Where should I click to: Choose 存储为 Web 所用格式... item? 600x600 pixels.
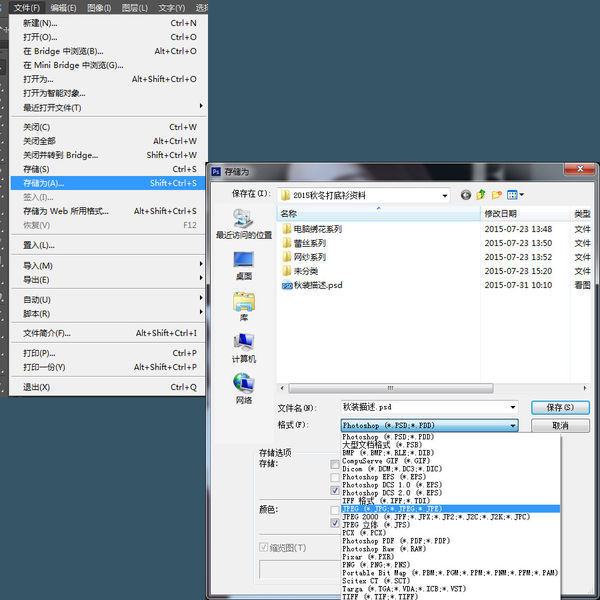point(108,211)
